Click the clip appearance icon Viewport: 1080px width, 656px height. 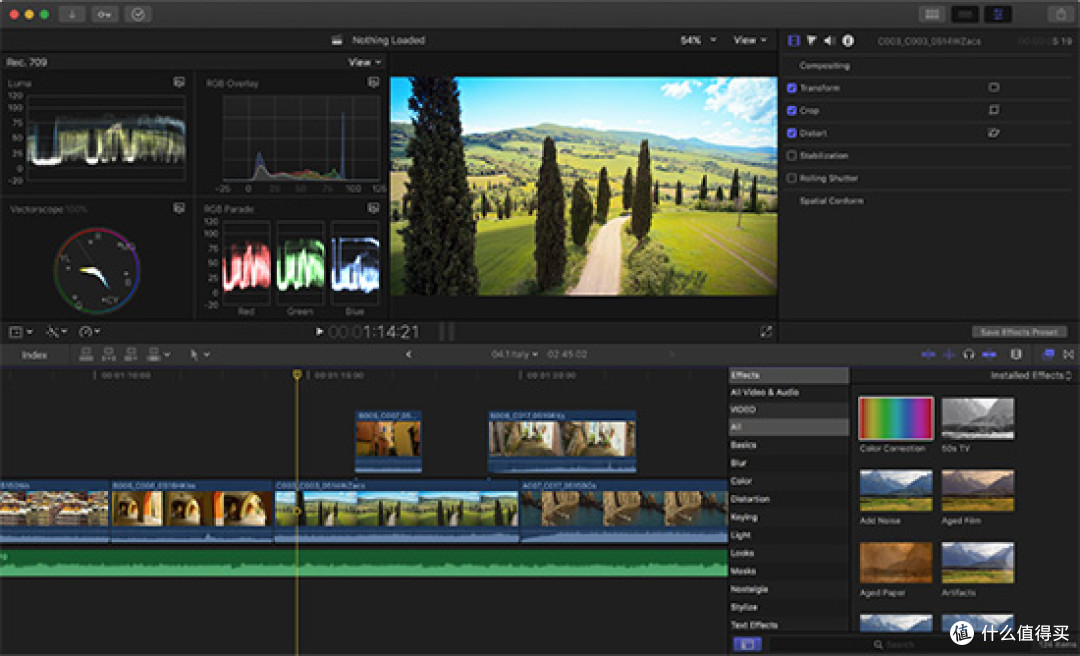click(1016, 354)
